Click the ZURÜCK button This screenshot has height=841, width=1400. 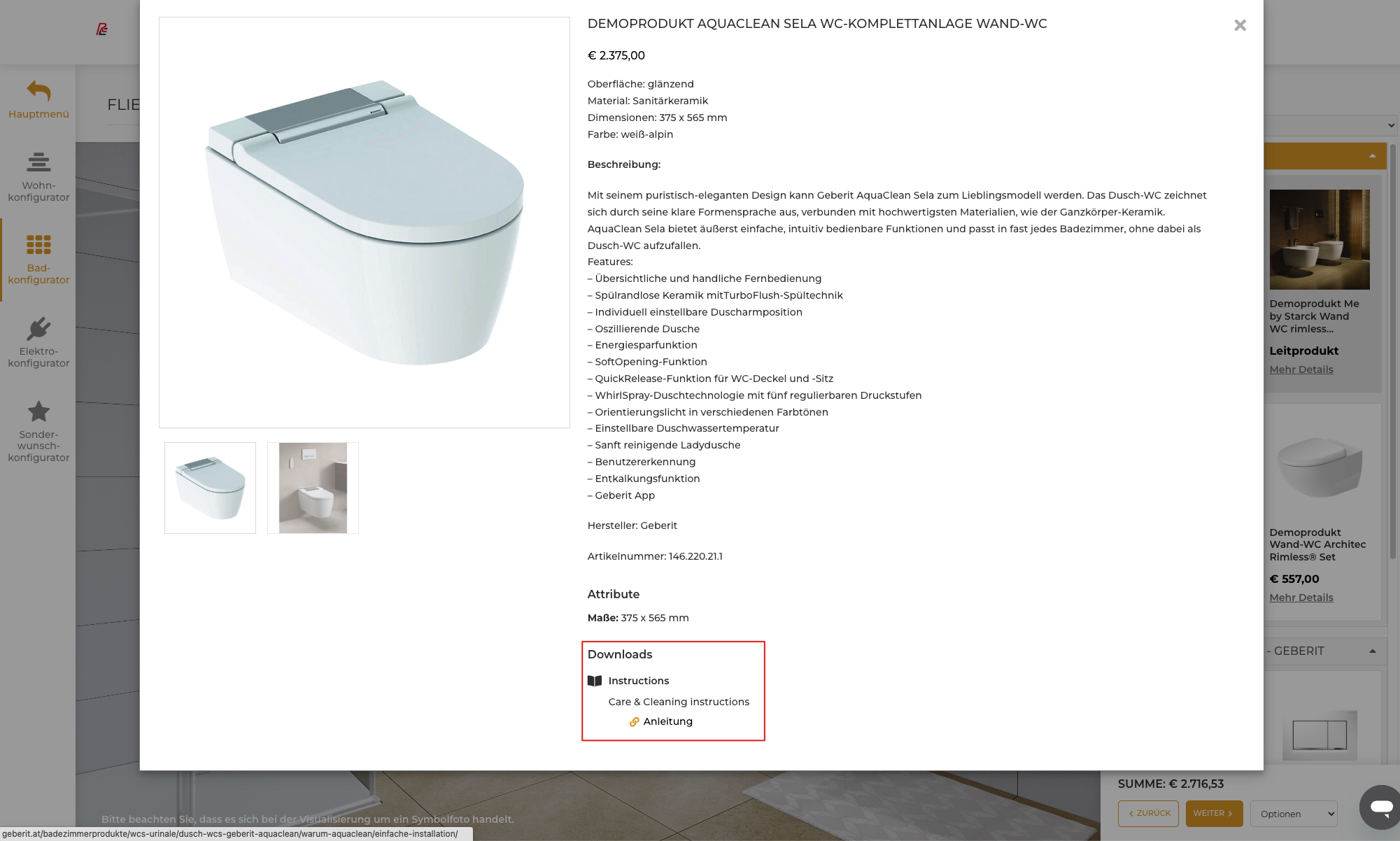(1148, 814)
